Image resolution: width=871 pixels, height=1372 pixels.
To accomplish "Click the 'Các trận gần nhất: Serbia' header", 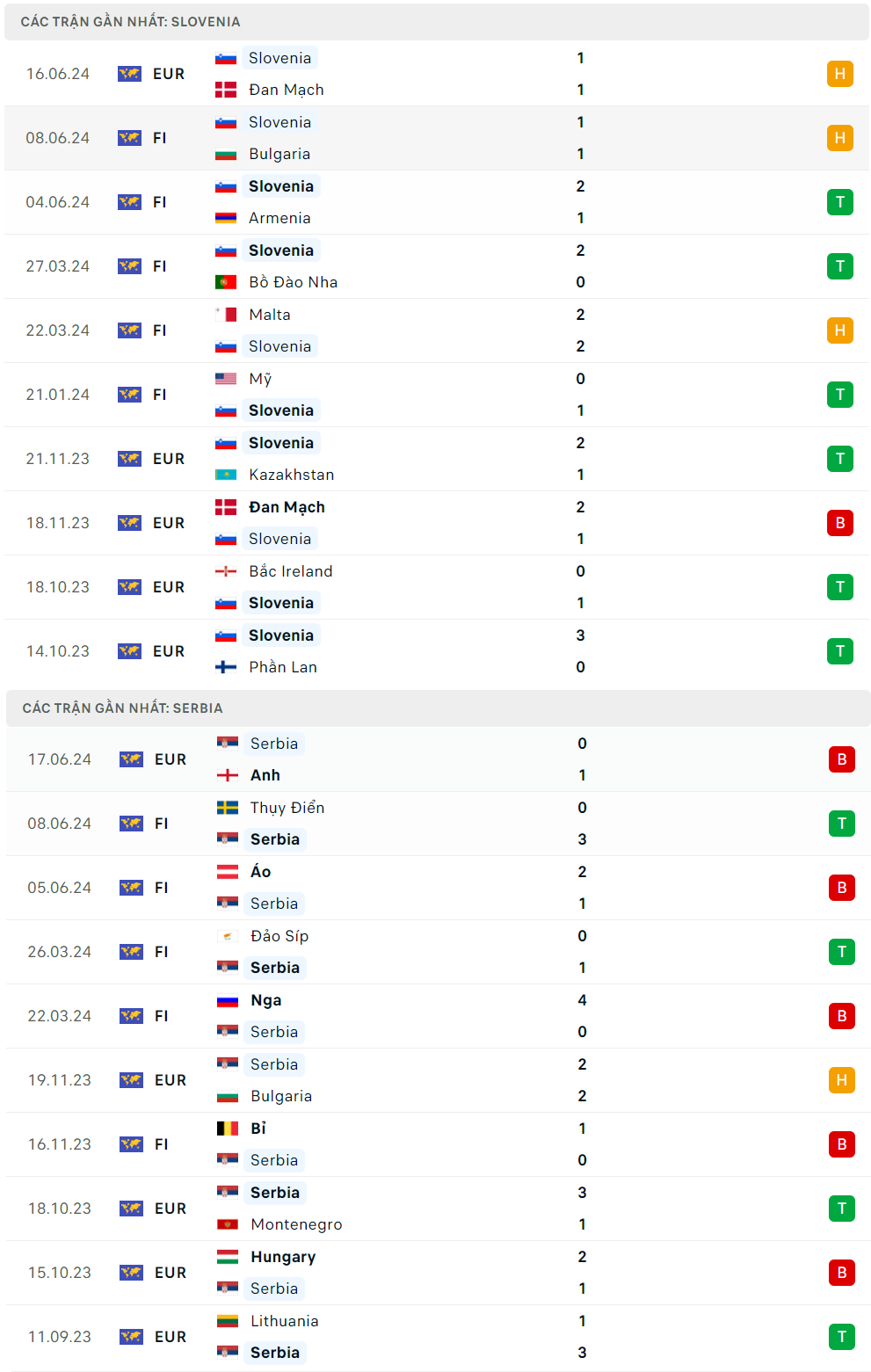I will 122,708.
